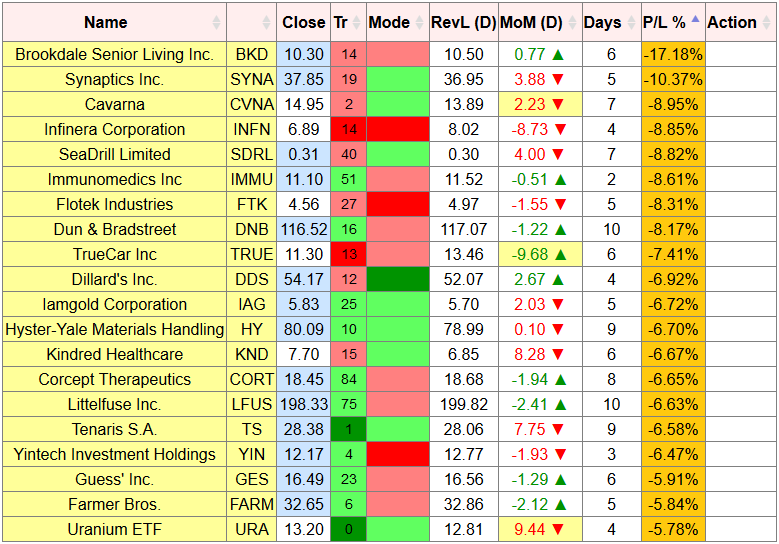Click Brookdale green up MoM arrow
The width and height of the screenshot is (779, 544).
pyautogui.click(x=558, y=54)
